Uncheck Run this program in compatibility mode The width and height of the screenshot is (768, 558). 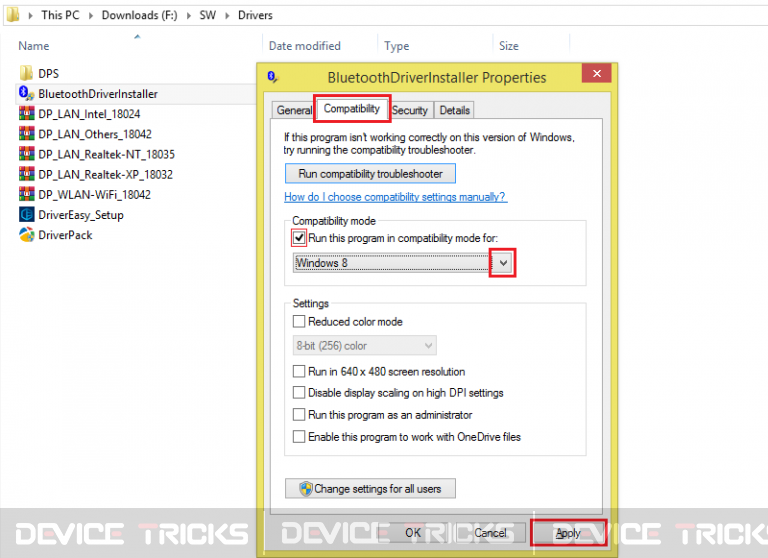click(x=299, y=238)
